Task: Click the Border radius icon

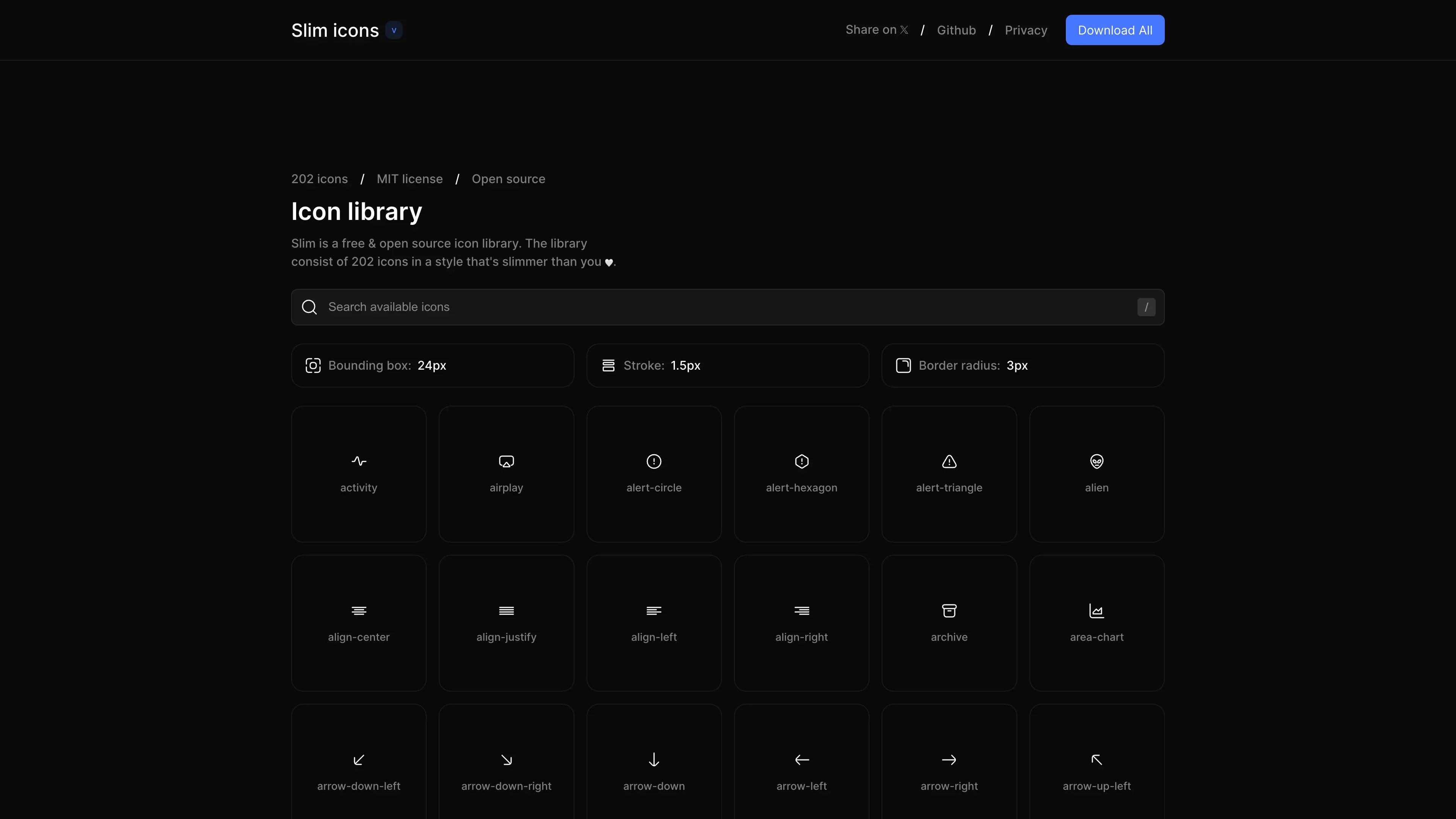Action: click(x=903, y=366)
